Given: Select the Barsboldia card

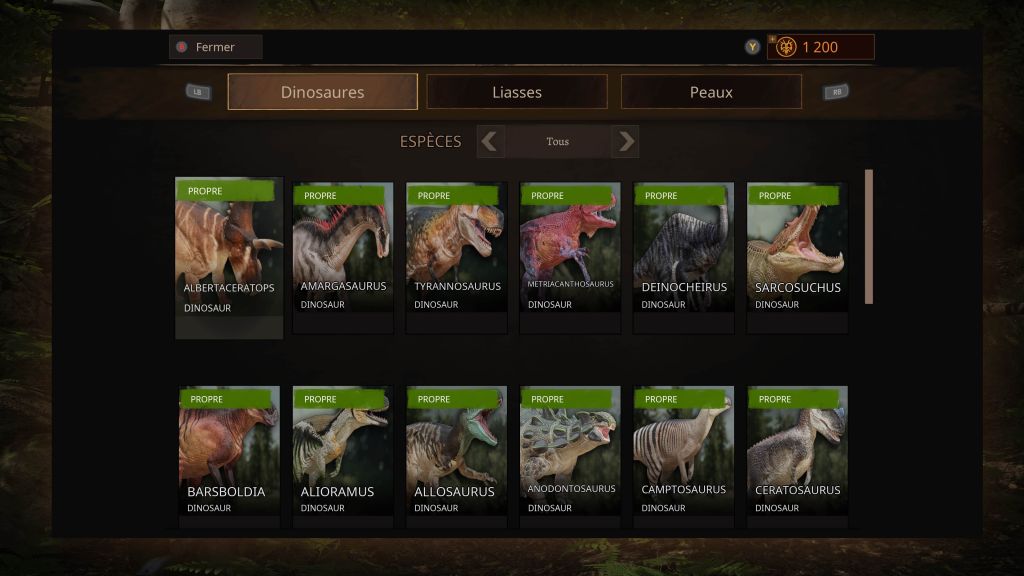Looking at the screenshot, I should (x=229, y=456).
